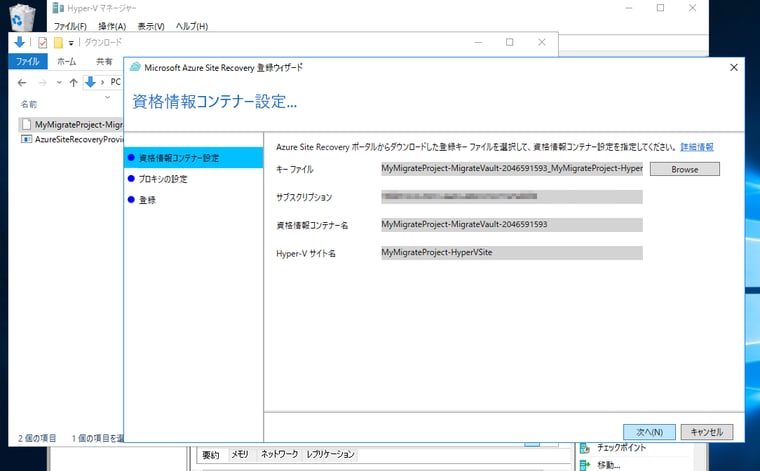Click the Browse button for key file
Viewport: 760px width, 471px height.
click(x=684, y=169)
